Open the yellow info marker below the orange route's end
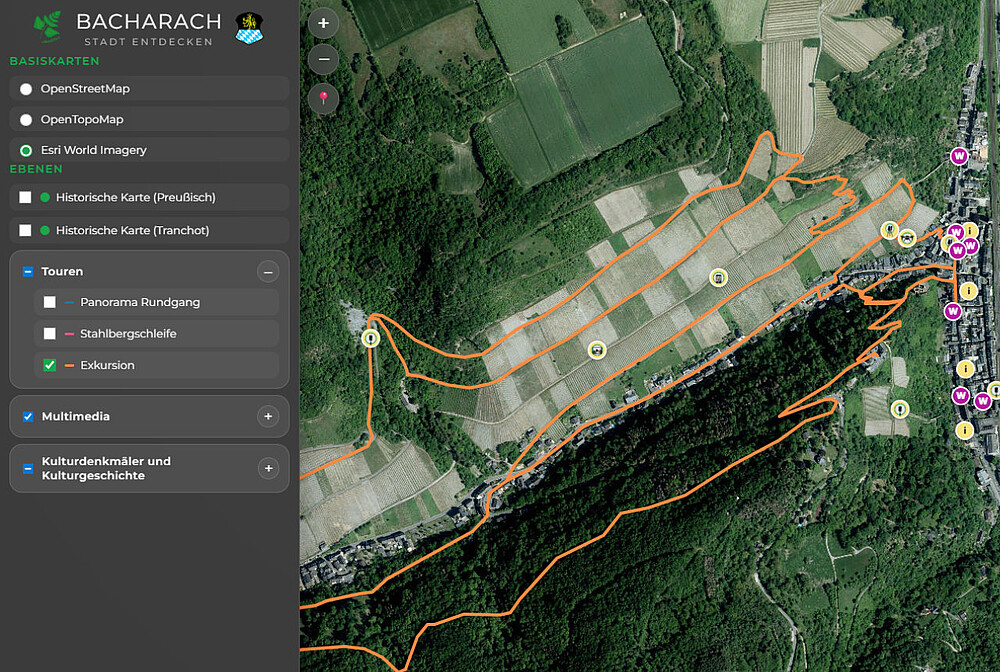The image size is (1000, 672). coord(967,290)
